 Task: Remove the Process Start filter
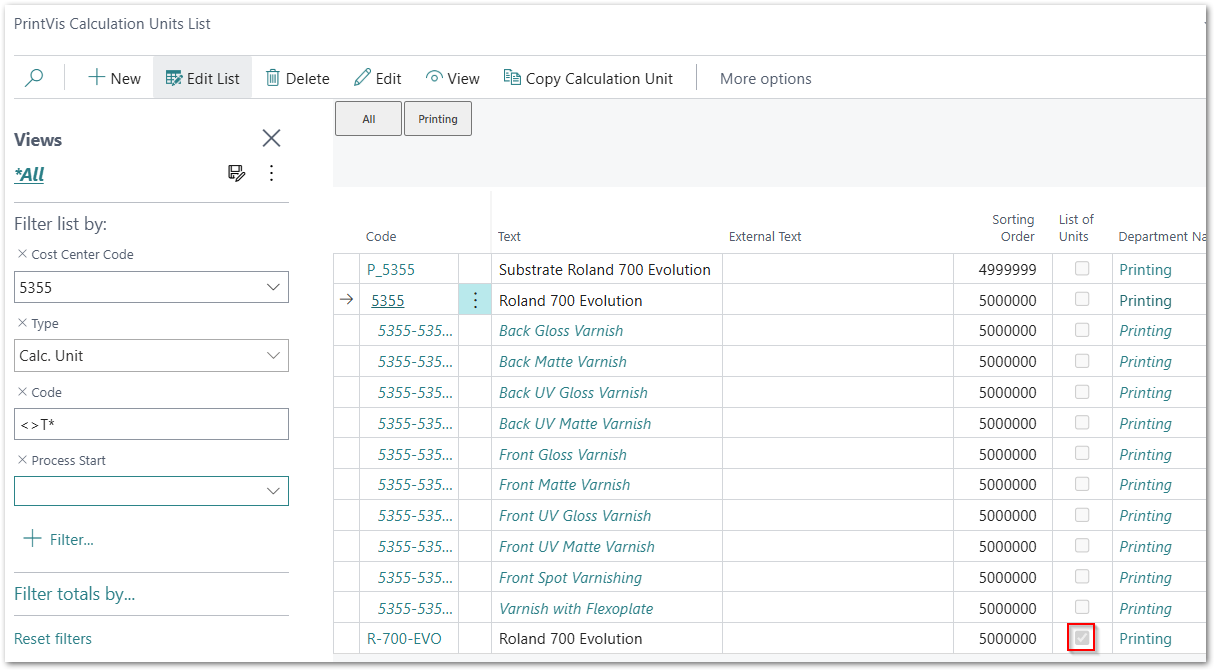[22, 460]
